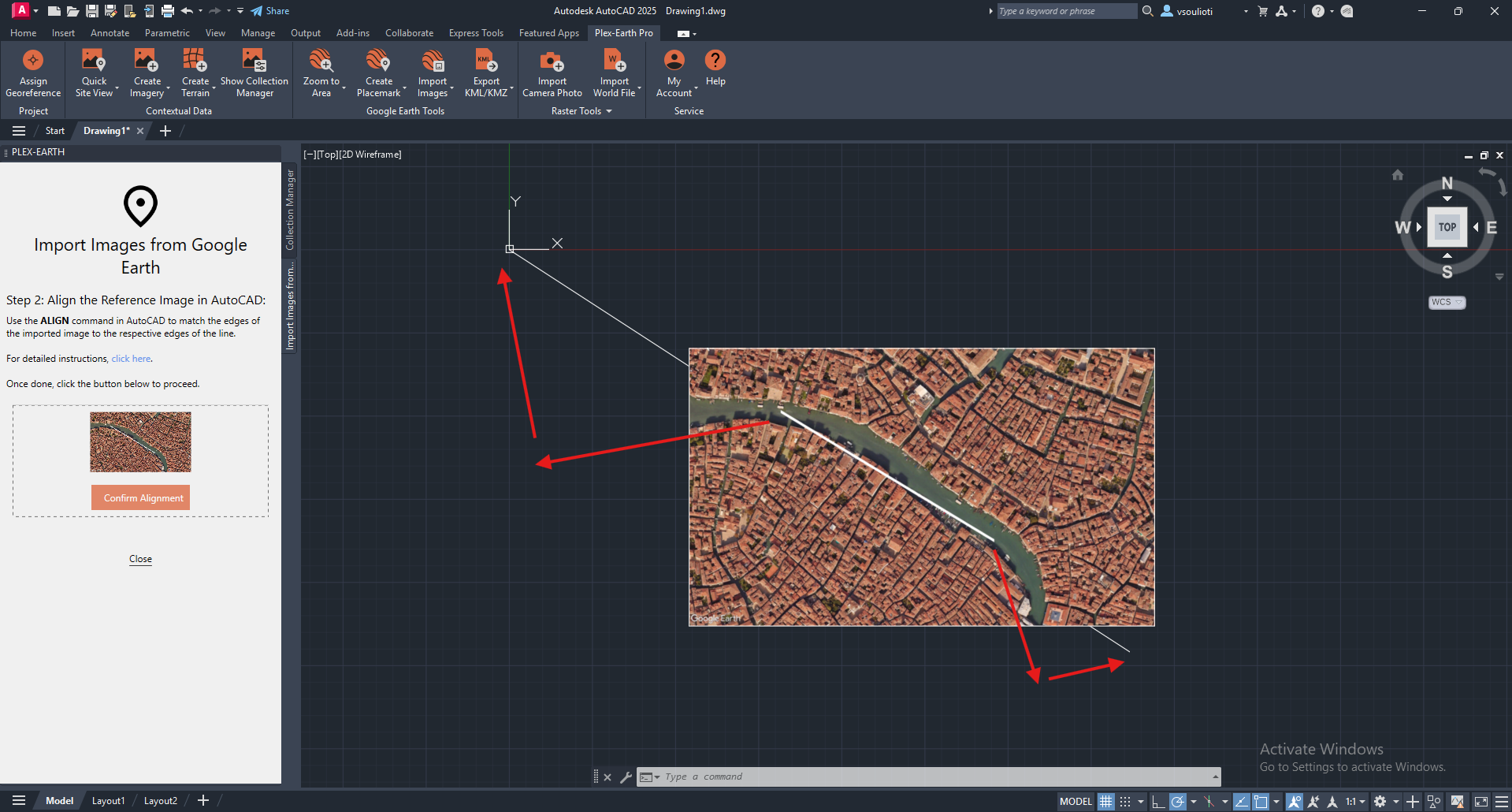Click the Zoom to Area icon

321,61
